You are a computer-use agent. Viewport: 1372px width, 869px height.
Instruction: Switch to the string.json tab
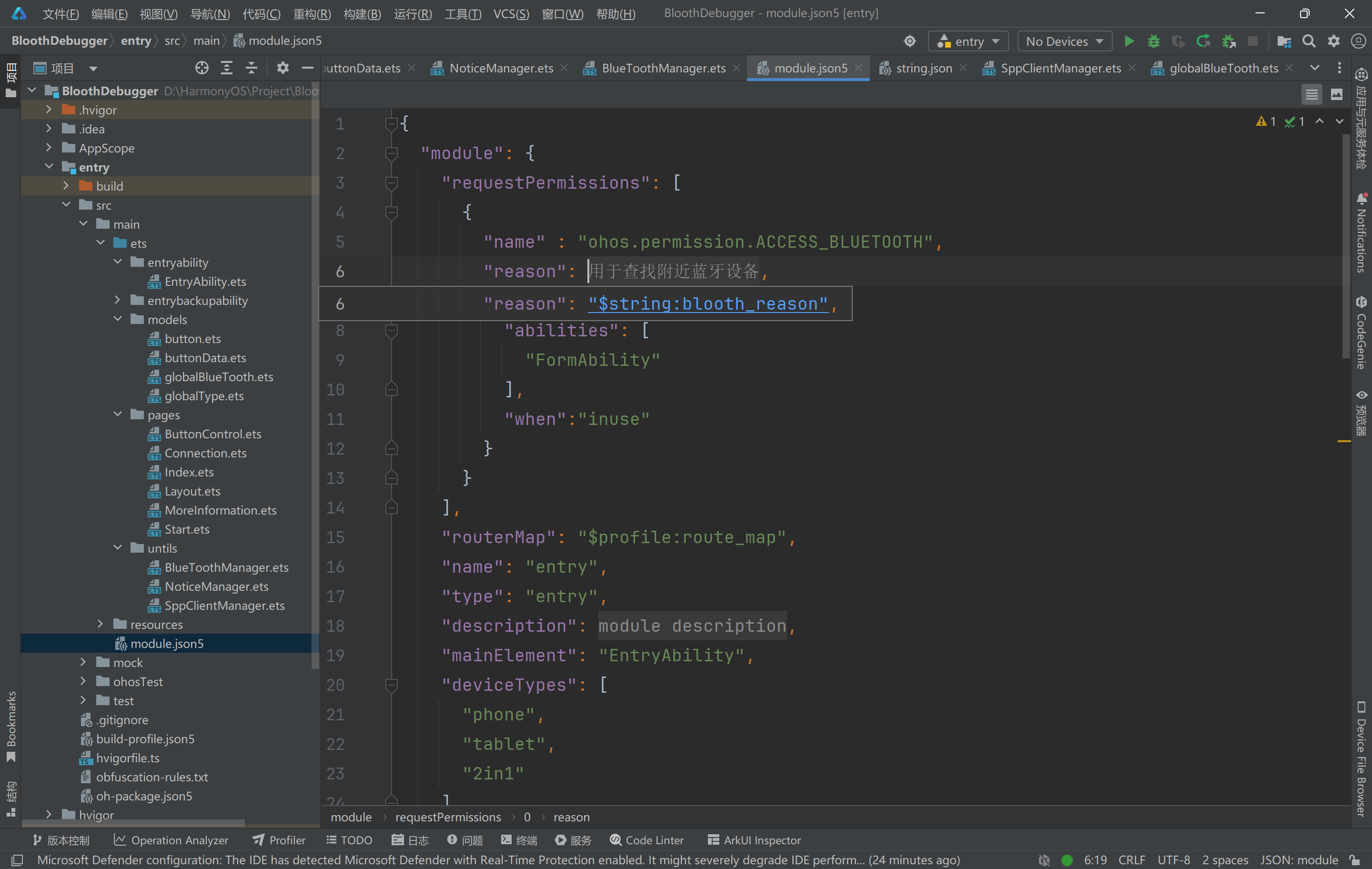pyautogui.click(x=923, y=69)
